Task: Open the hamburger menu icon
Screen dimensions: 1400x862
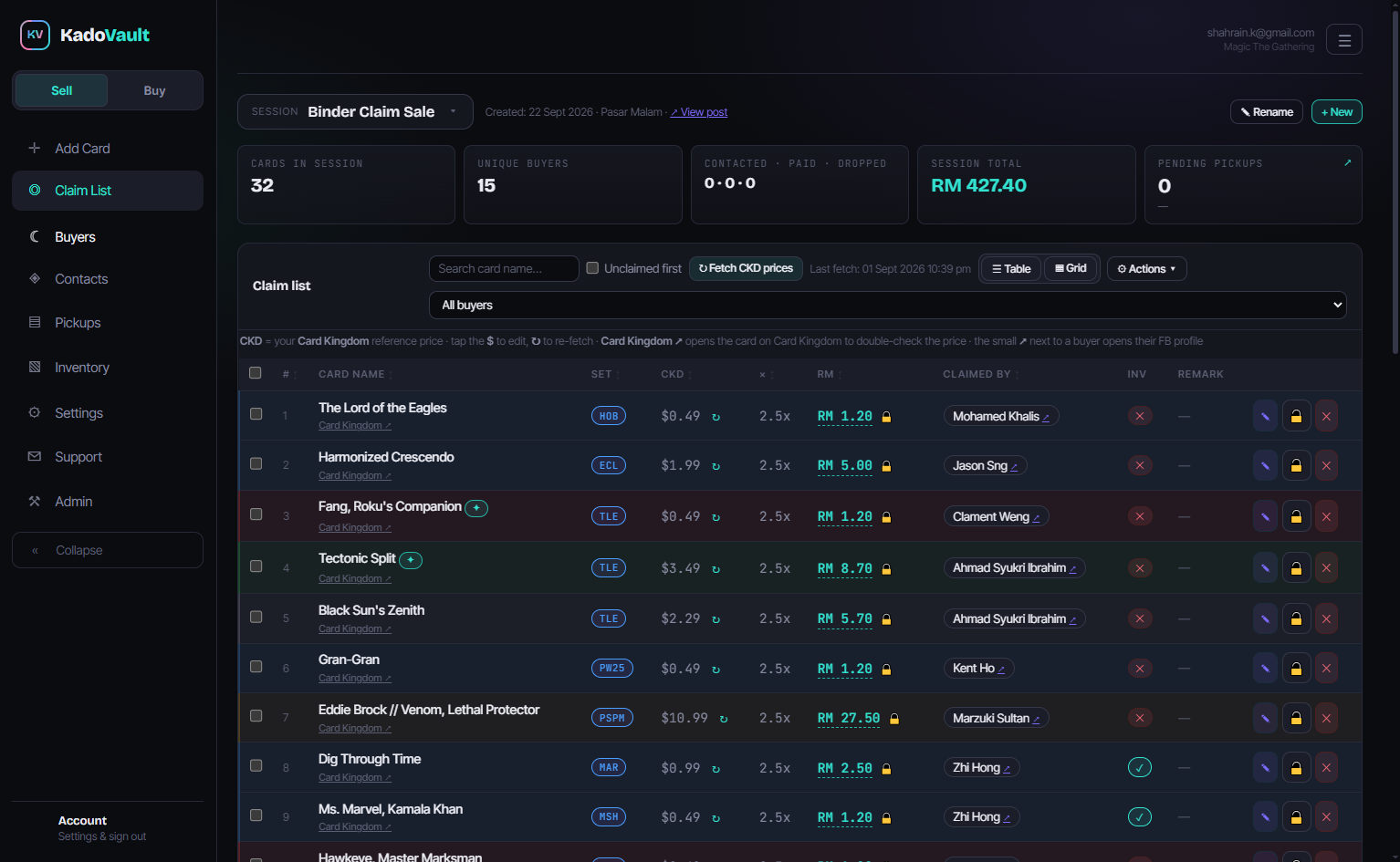Action: [1343, 39]
